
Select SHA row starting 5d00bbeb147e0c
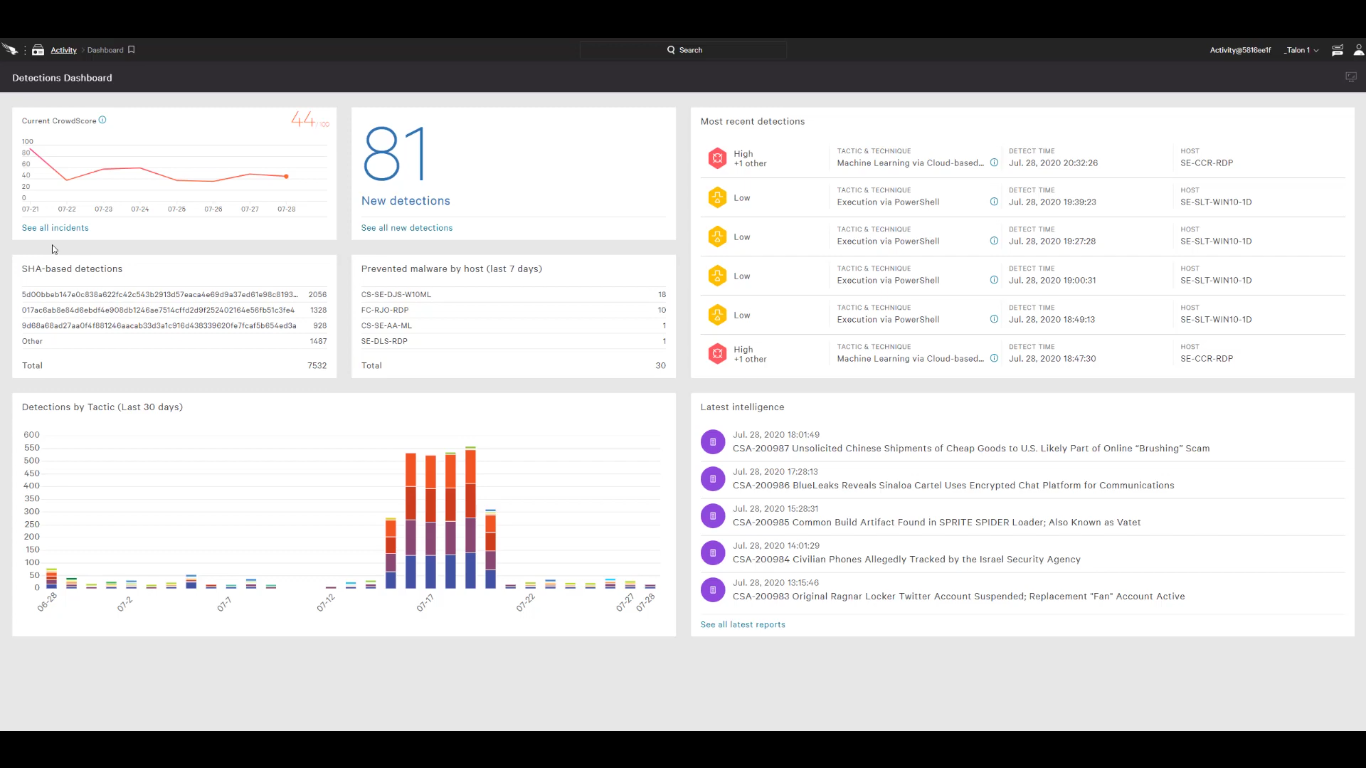174,294
